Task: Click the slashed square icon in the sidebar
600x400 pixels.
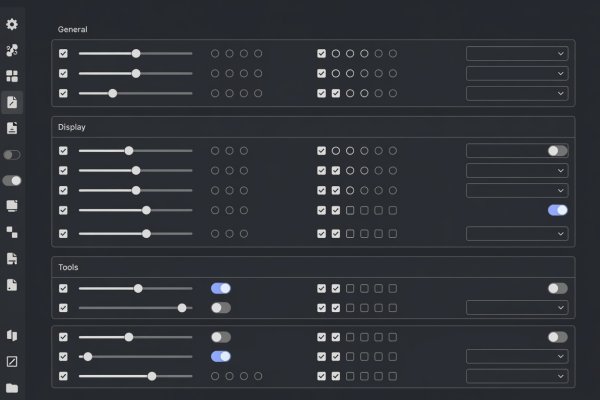Action: [12, 362]
